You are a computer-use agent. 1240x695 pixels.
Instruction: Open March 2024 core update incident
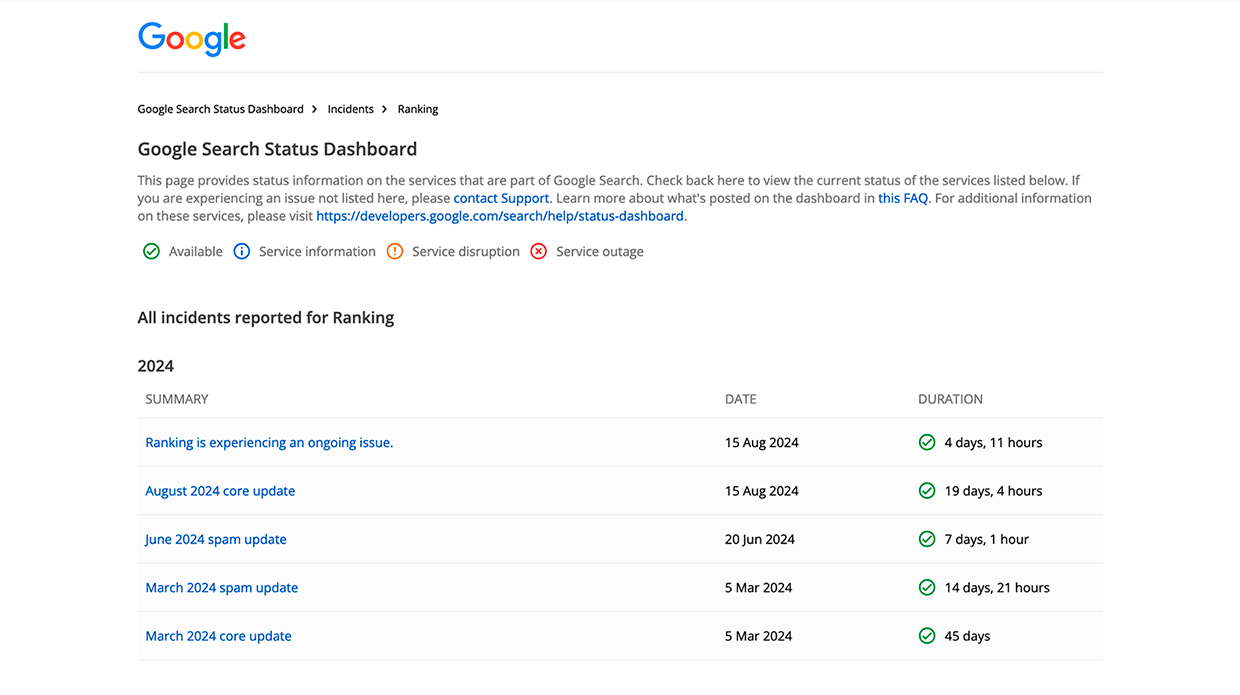pyautogui.click(x=218, y=636)
